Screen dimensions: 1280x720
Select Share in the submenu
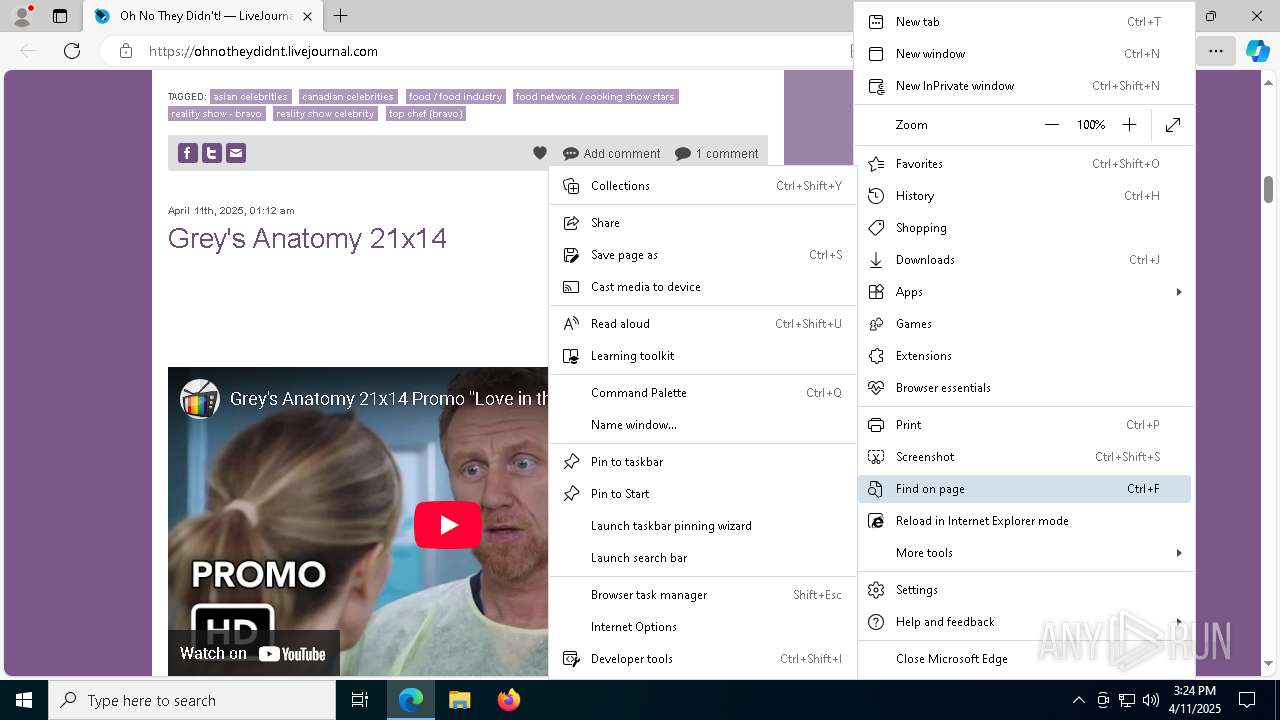pos(703,223)
